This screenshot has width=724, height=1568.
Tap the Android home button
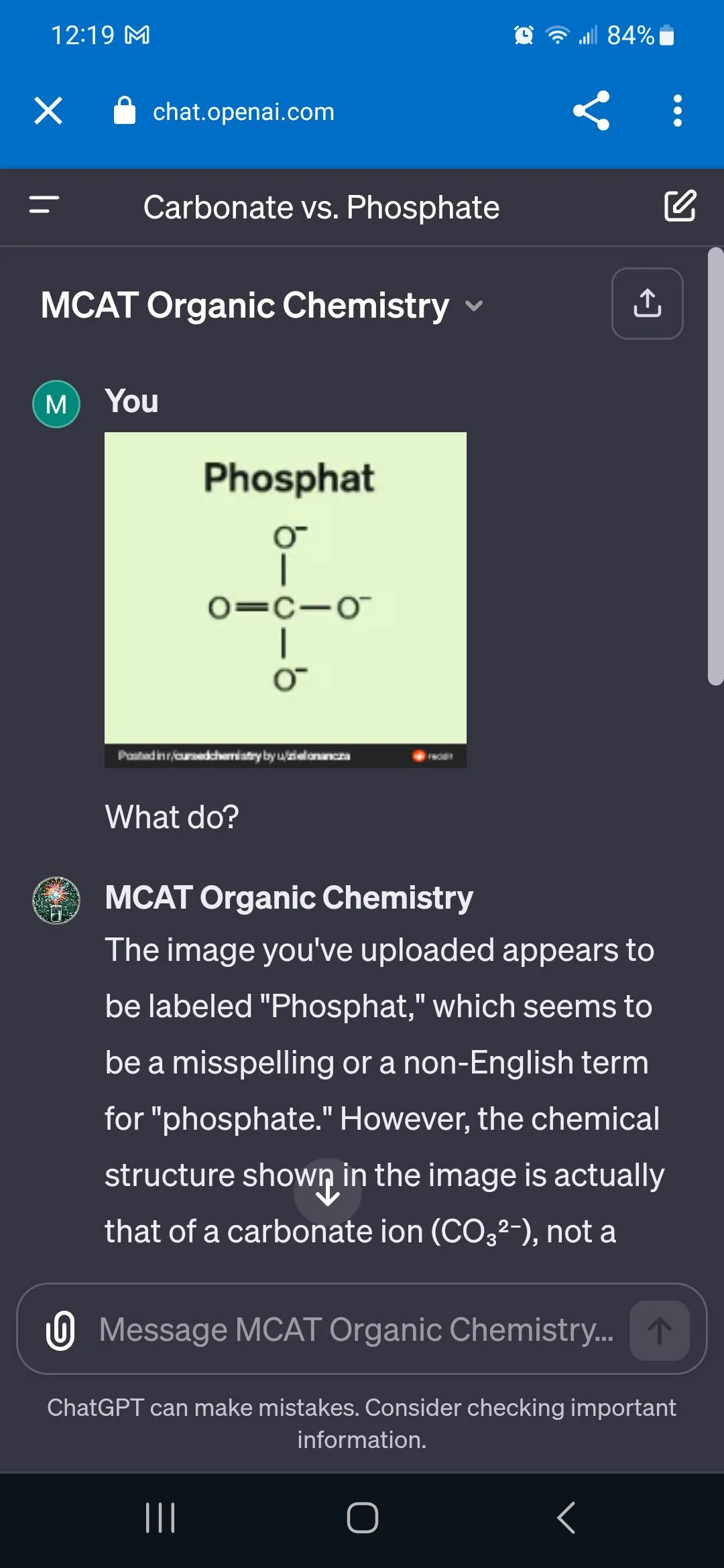point(361,1518)
